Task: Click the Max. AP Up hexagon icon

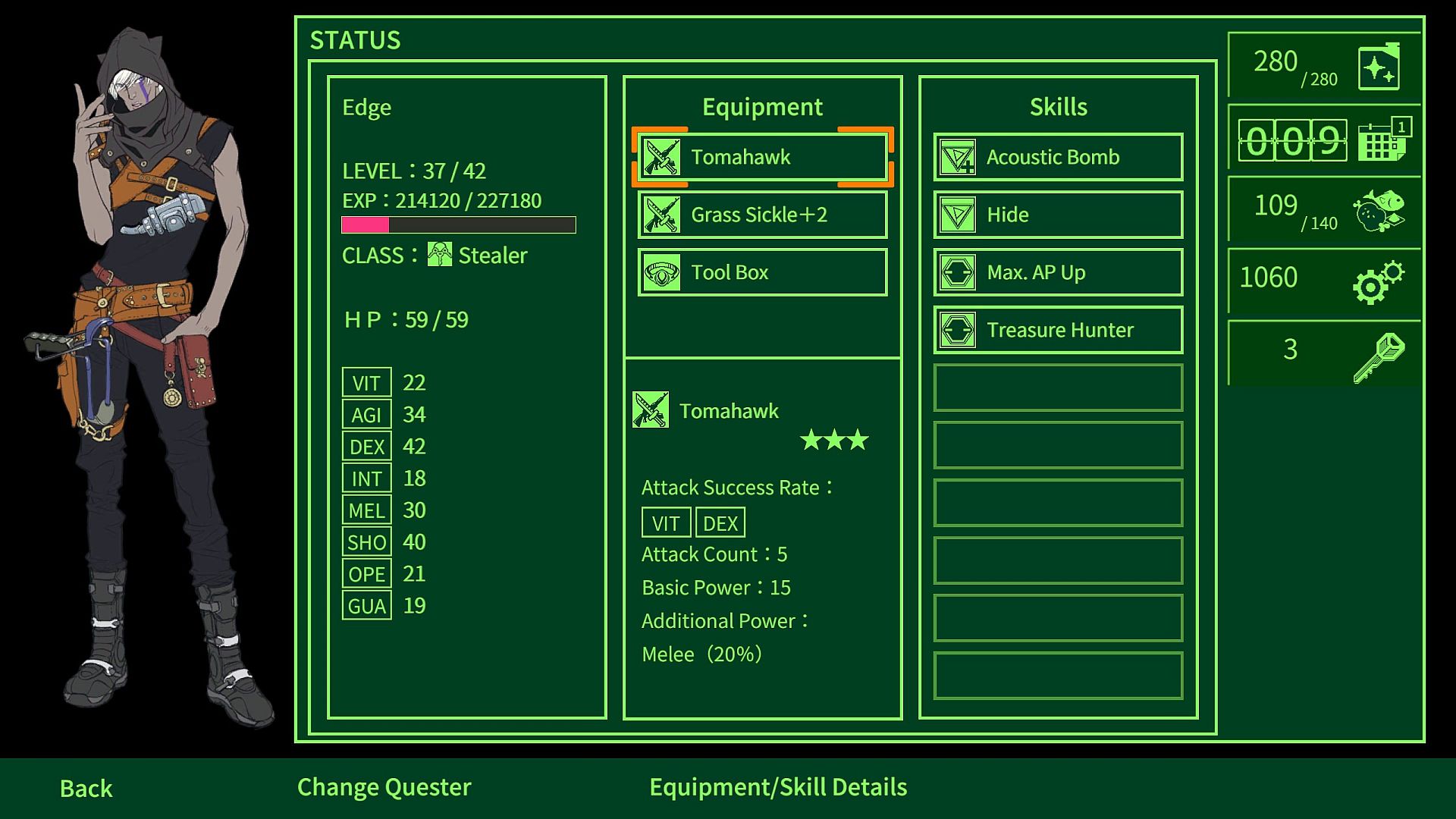Action: (x=957, y=273)
